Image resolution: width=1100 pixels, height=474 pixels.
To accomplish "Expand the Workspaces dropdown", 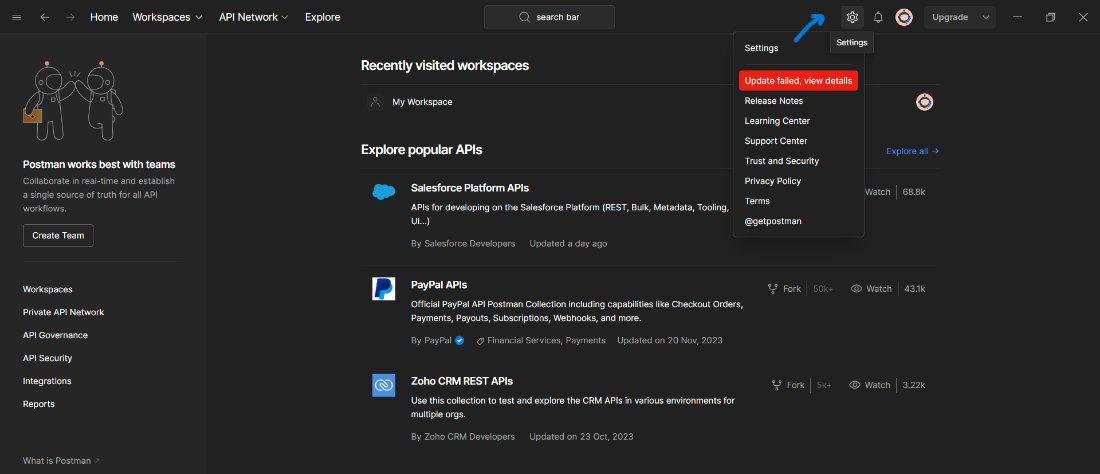I will coord(168,18).
